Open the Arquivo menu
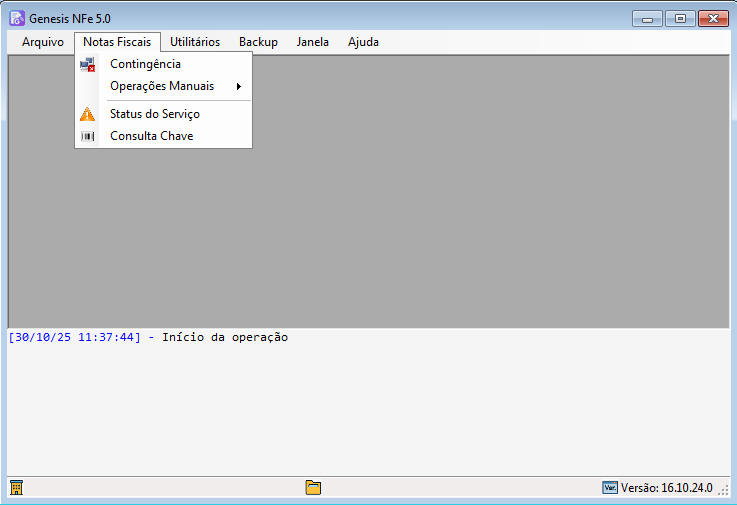737x505 pixels. click(x=42, y=42)
